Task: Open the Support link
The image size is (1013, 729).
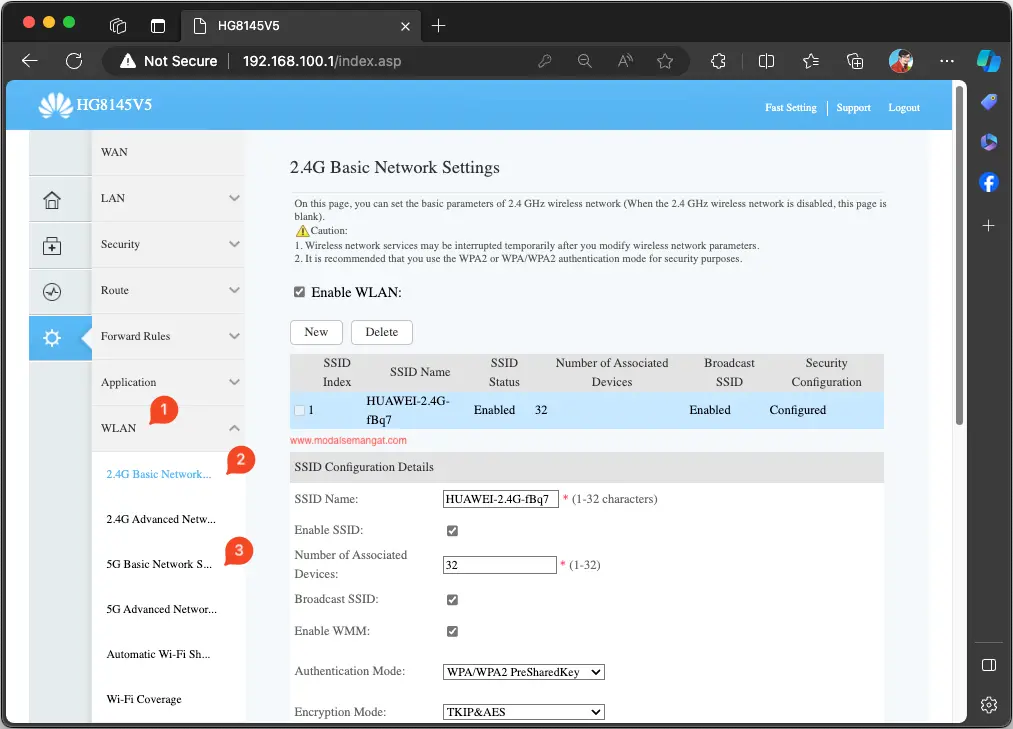Action: 853,107
